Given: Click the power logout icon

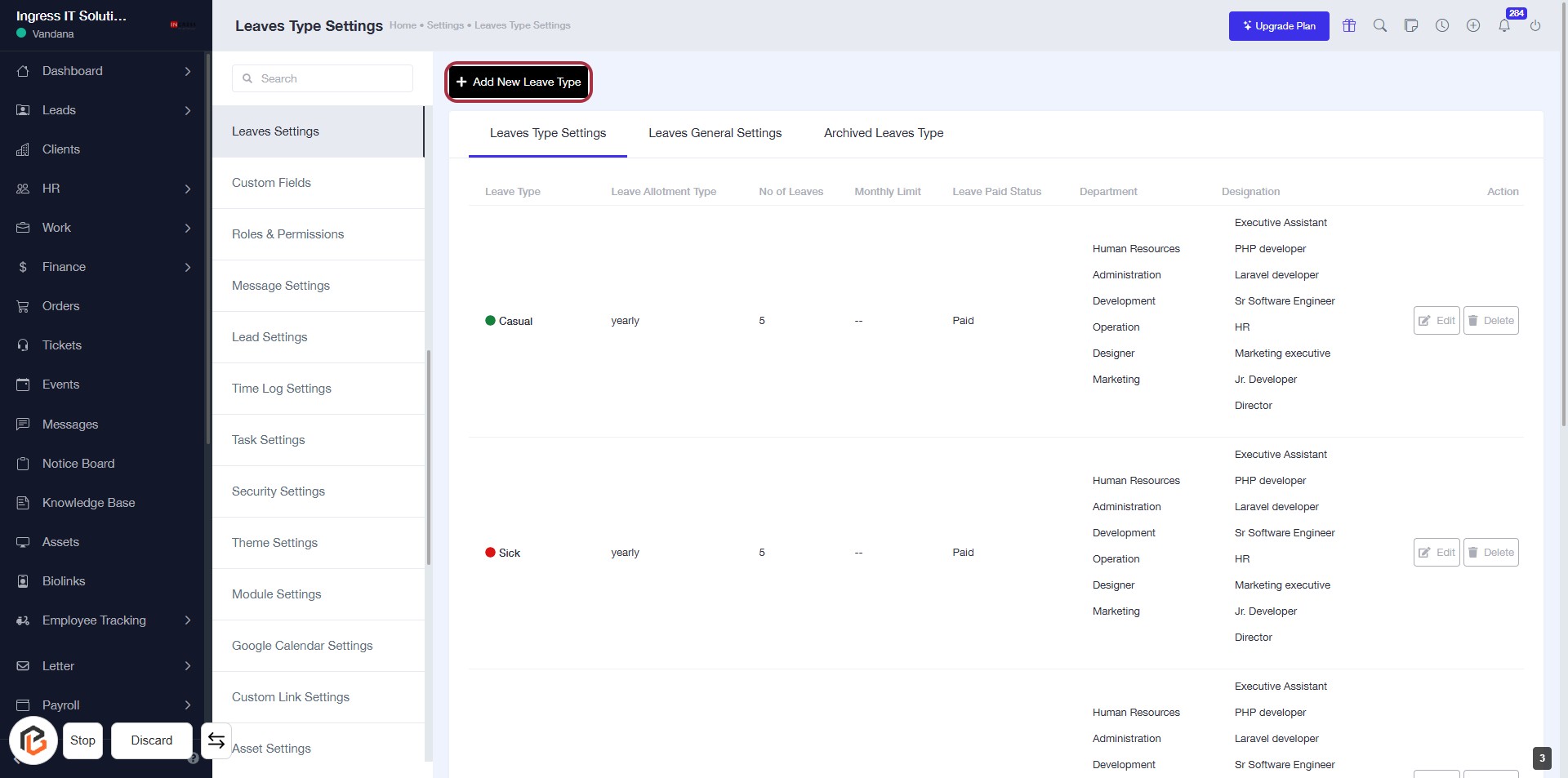Looking at the screenshot, I should coord(1535,26).
